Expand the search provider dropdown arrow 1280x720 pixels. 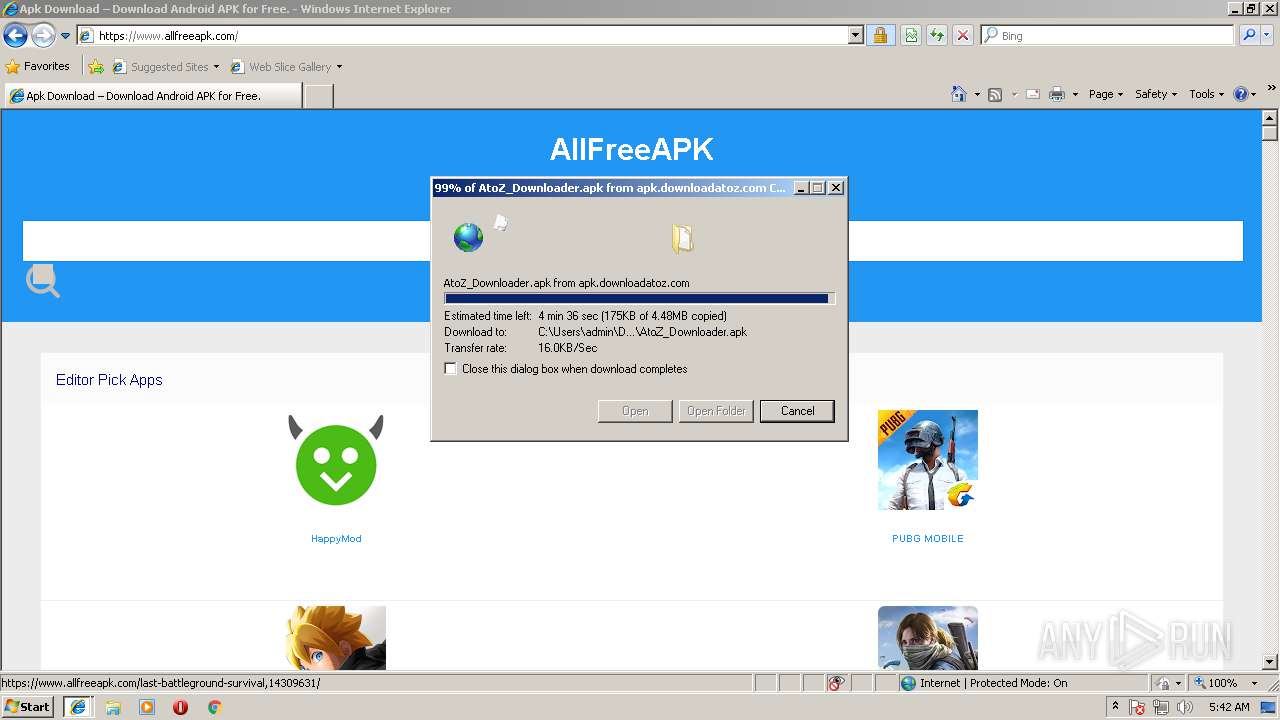tap(1268, 36)
